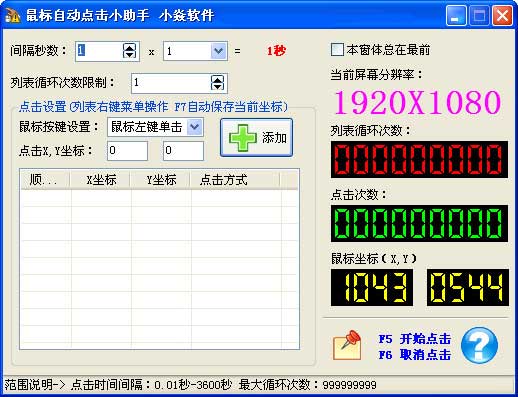Click the Y coordinate input field
The width and height of the screenshot is (518, 397).
point(183,151)
